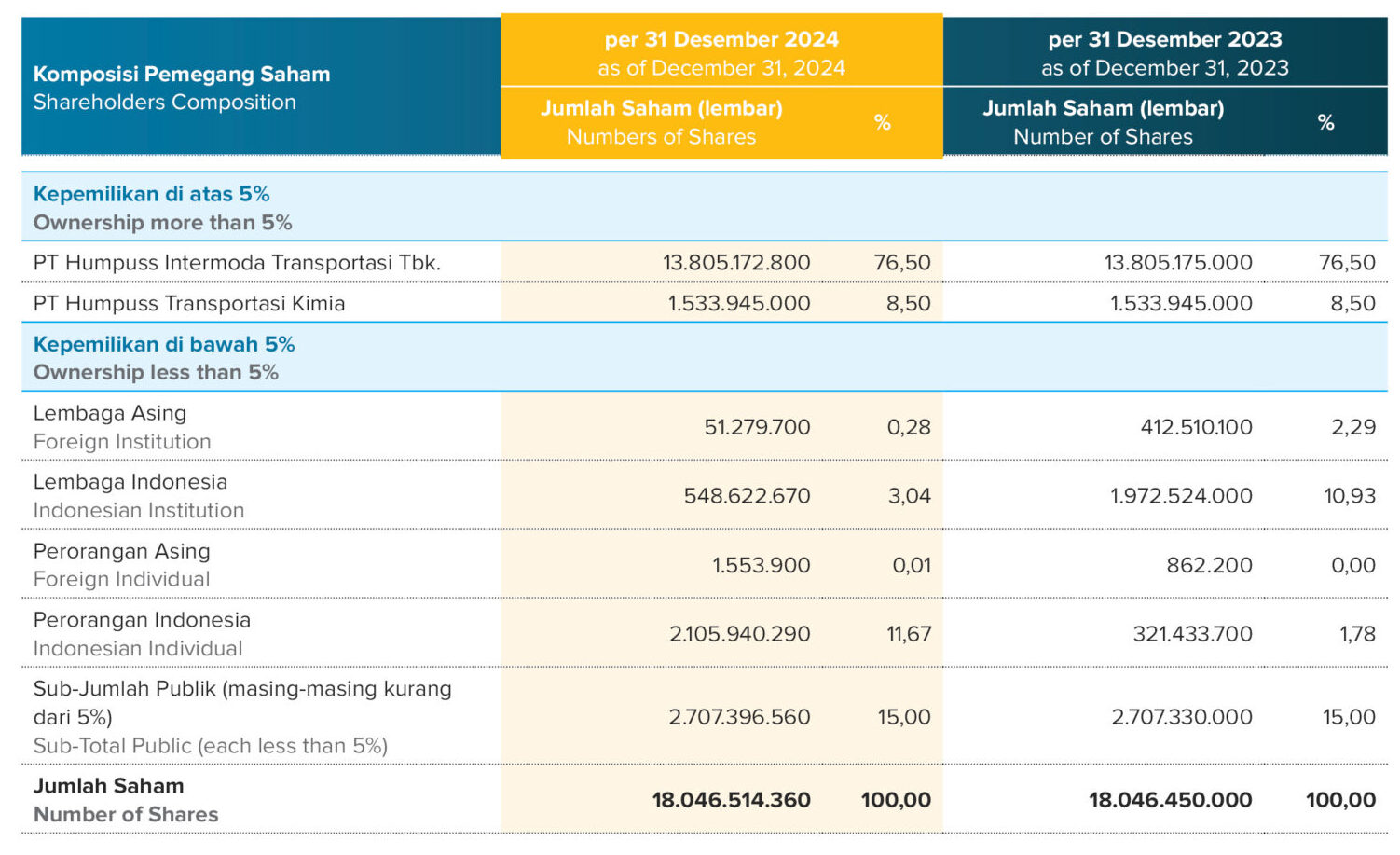The width and height of the screenshot is (1400, 855).
Task: Select the percentage 11,67
Action: [909, 634]
